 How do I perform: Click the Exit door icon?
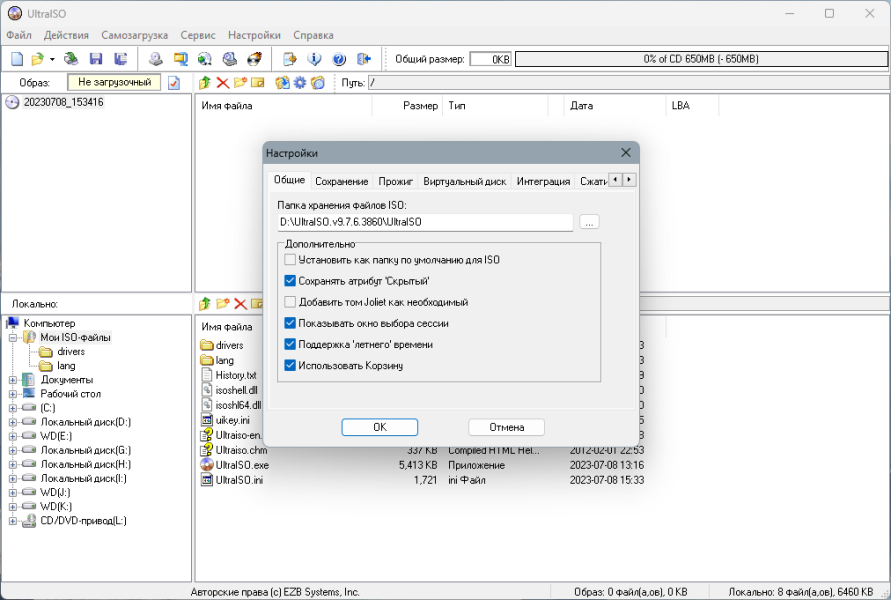tap(364, 59)
